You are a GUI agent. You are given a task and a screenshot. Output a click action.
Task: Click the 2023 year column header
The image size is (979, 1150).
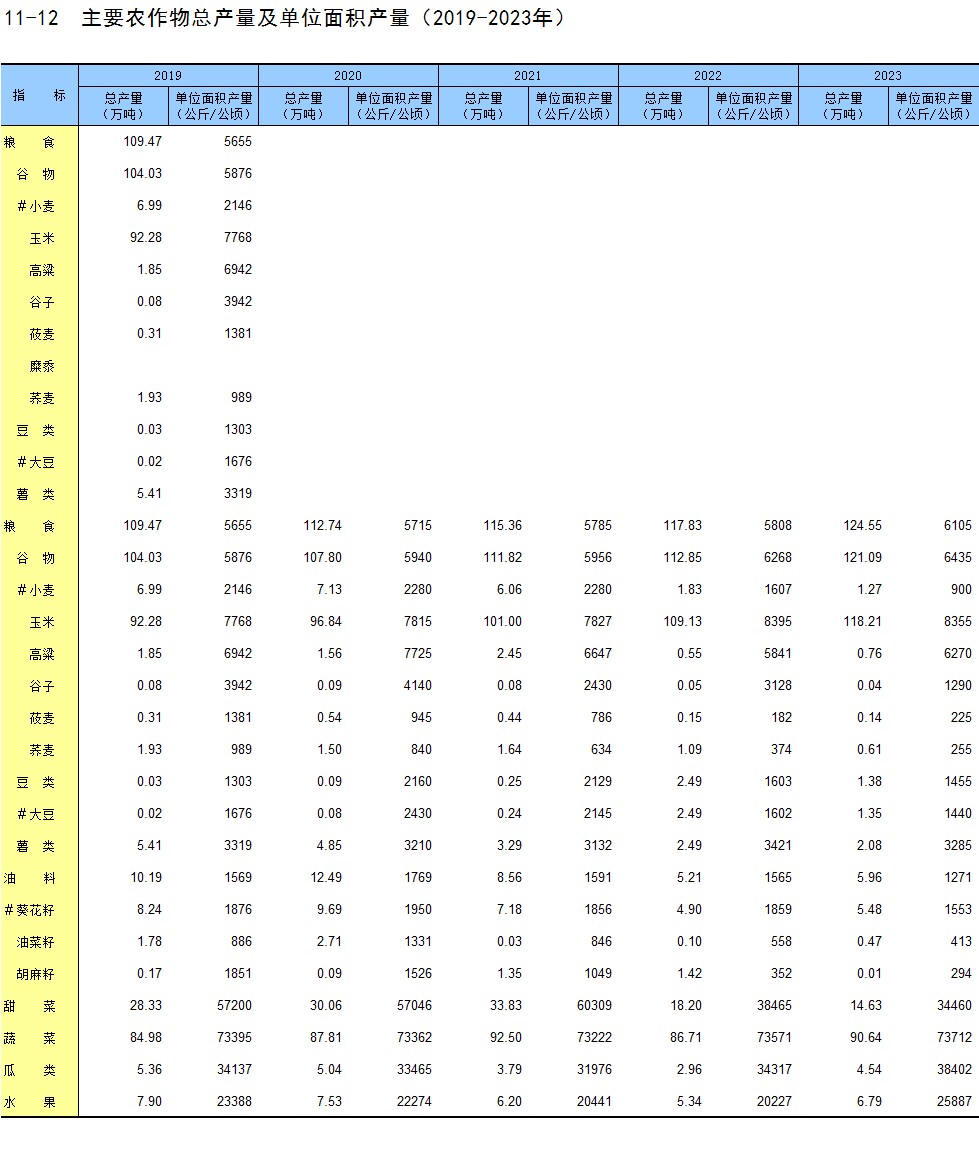[887, 76]
